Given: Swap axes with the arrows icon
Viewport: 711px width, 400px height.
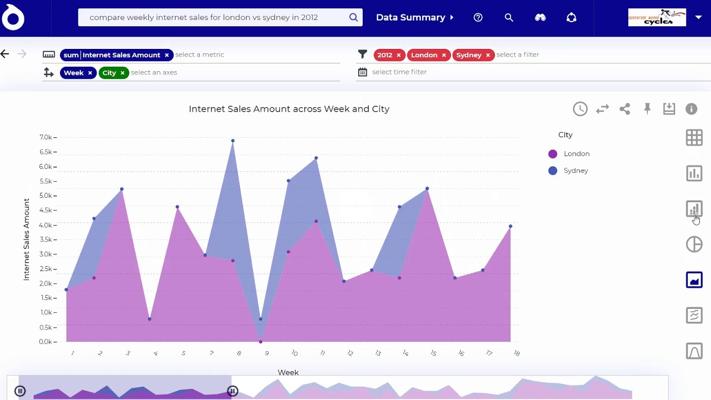Looking at the screenshot, I should coord(603,109).
